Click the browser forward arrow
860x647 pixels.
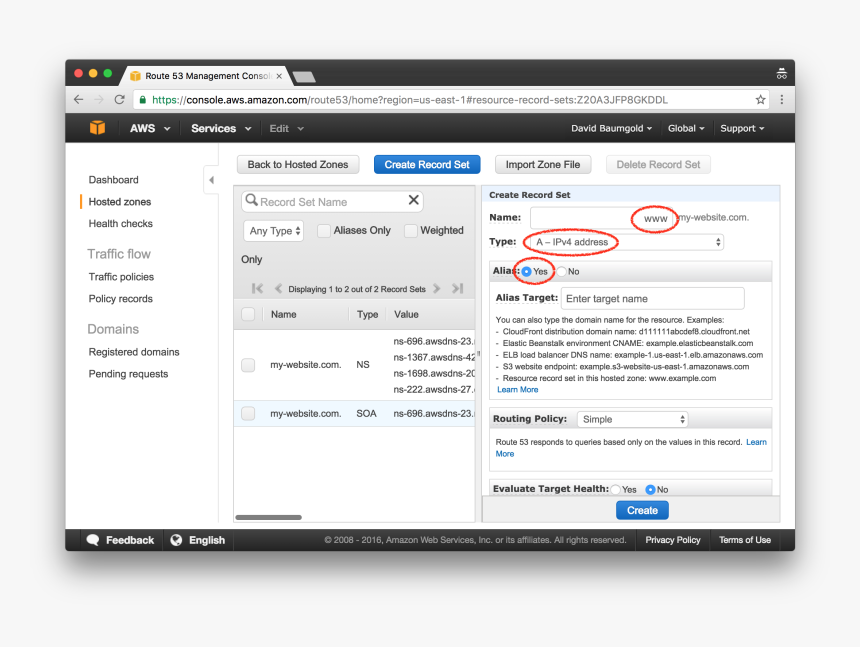coord(99,100)
